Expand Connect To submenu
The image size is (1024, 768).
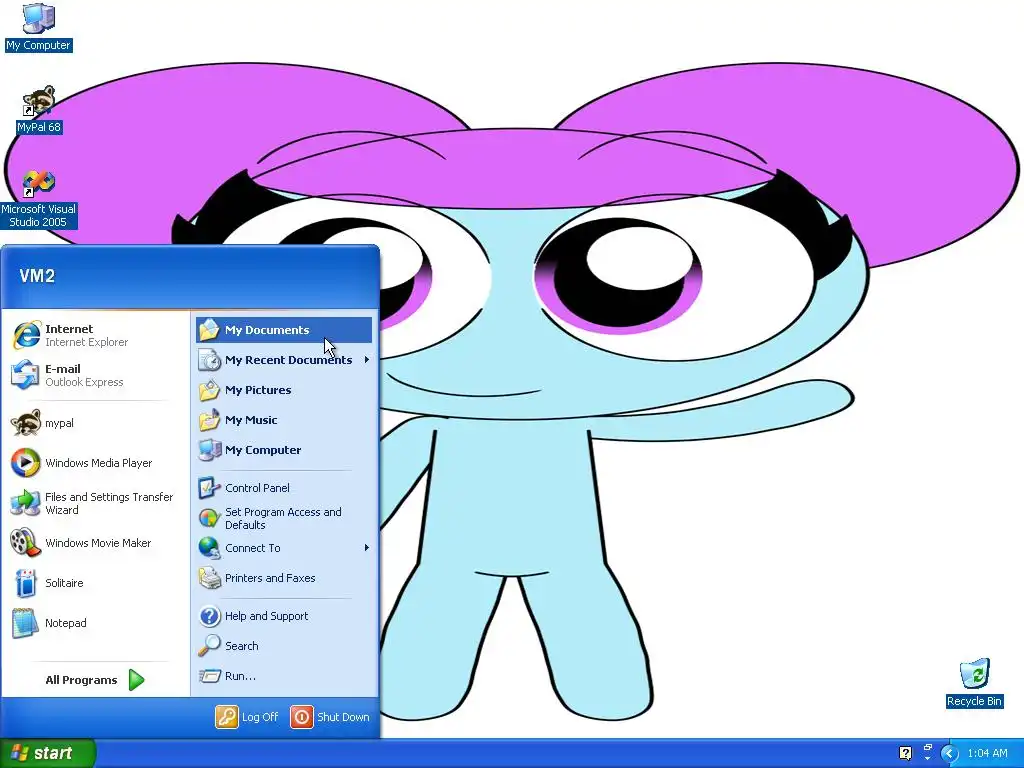click(283, 548)
